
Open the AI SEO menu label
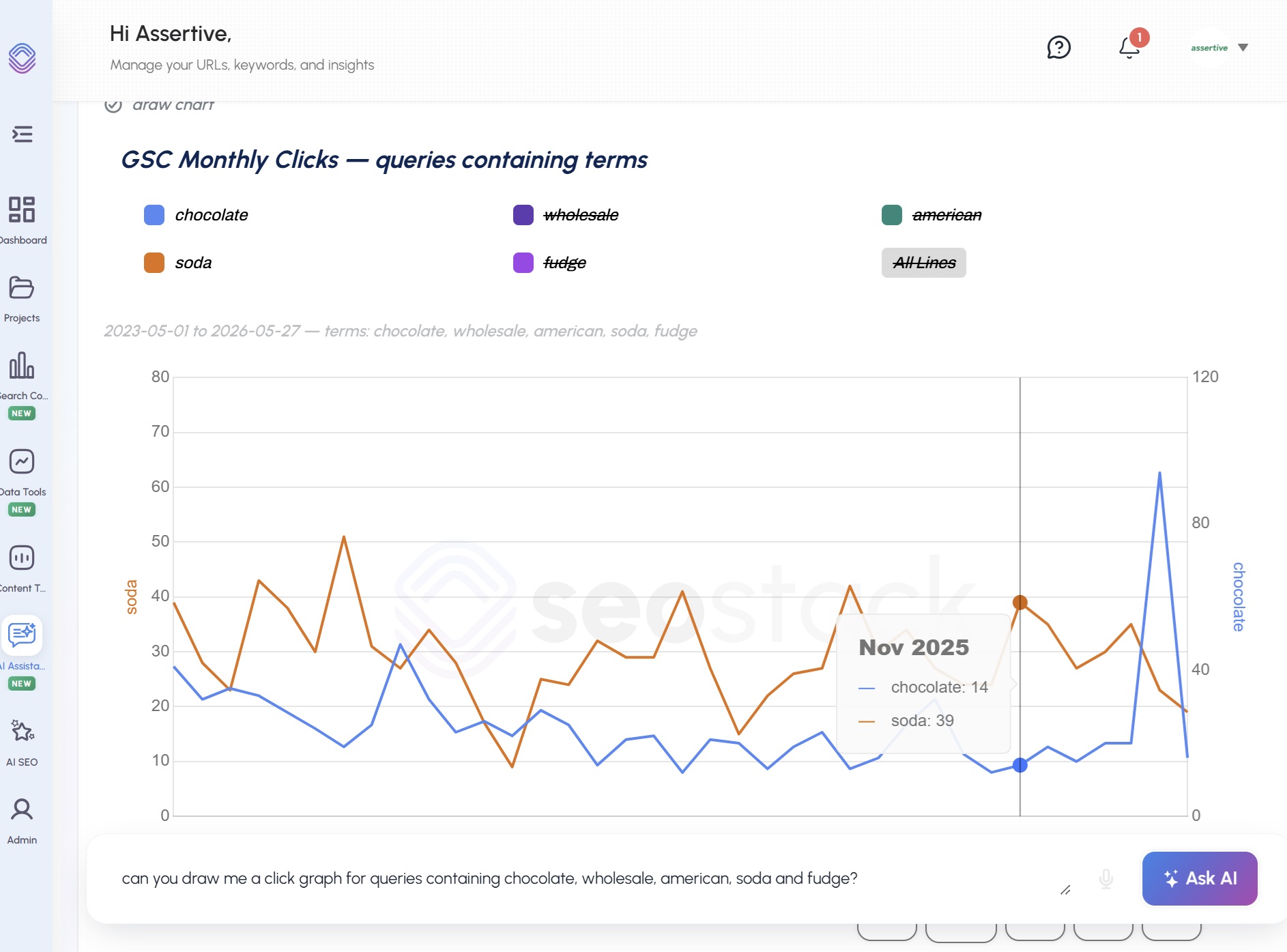(22, 762)
